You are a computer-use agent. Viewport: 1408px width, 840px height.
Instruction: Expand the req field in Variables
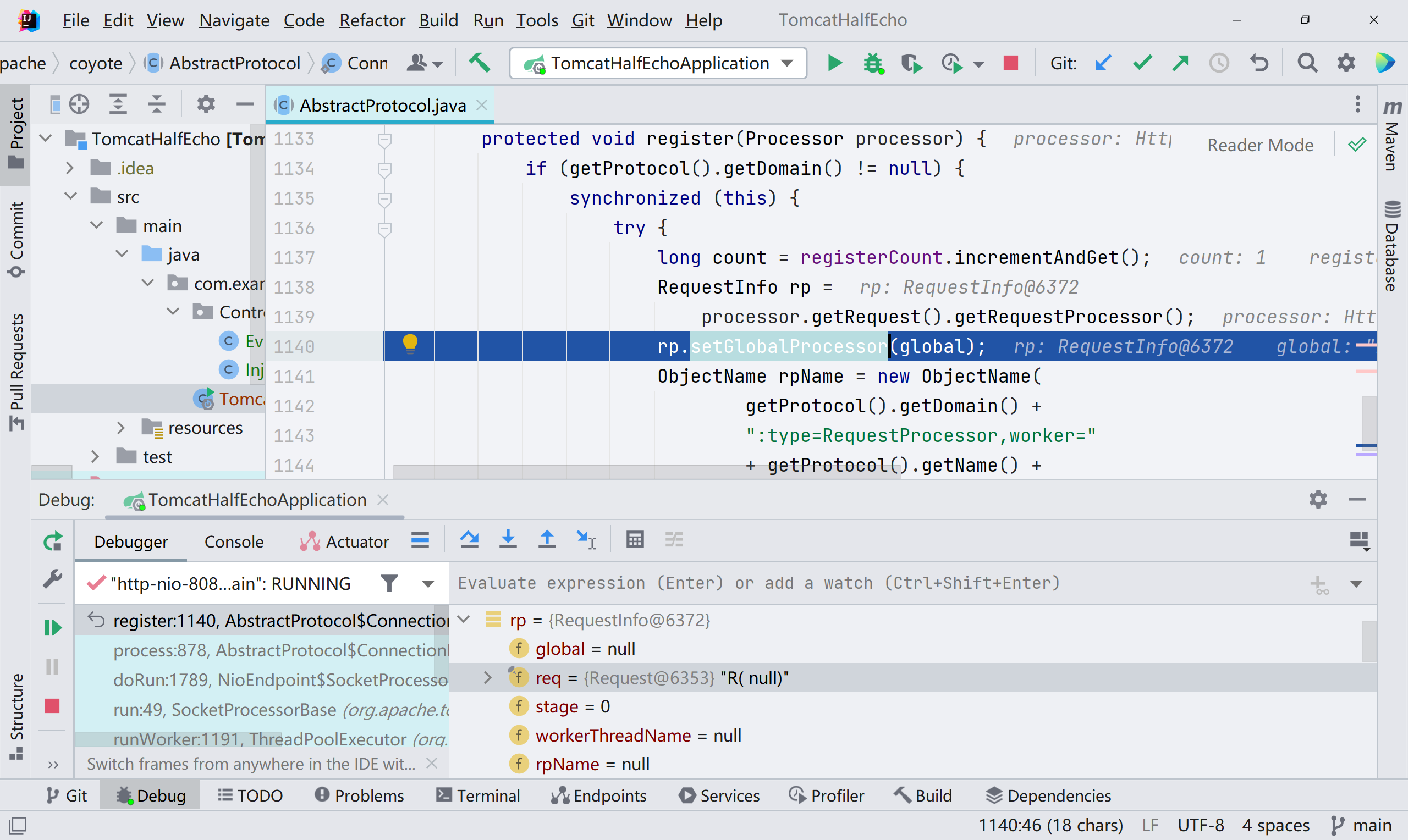[487, 677]
